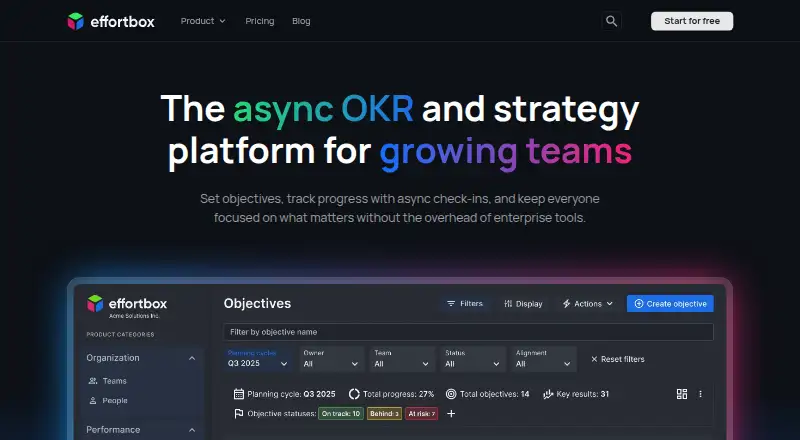This screenshot has height=440, width=800.
Task: Open the Owner filter dropdown
Action: pos(331,359)
